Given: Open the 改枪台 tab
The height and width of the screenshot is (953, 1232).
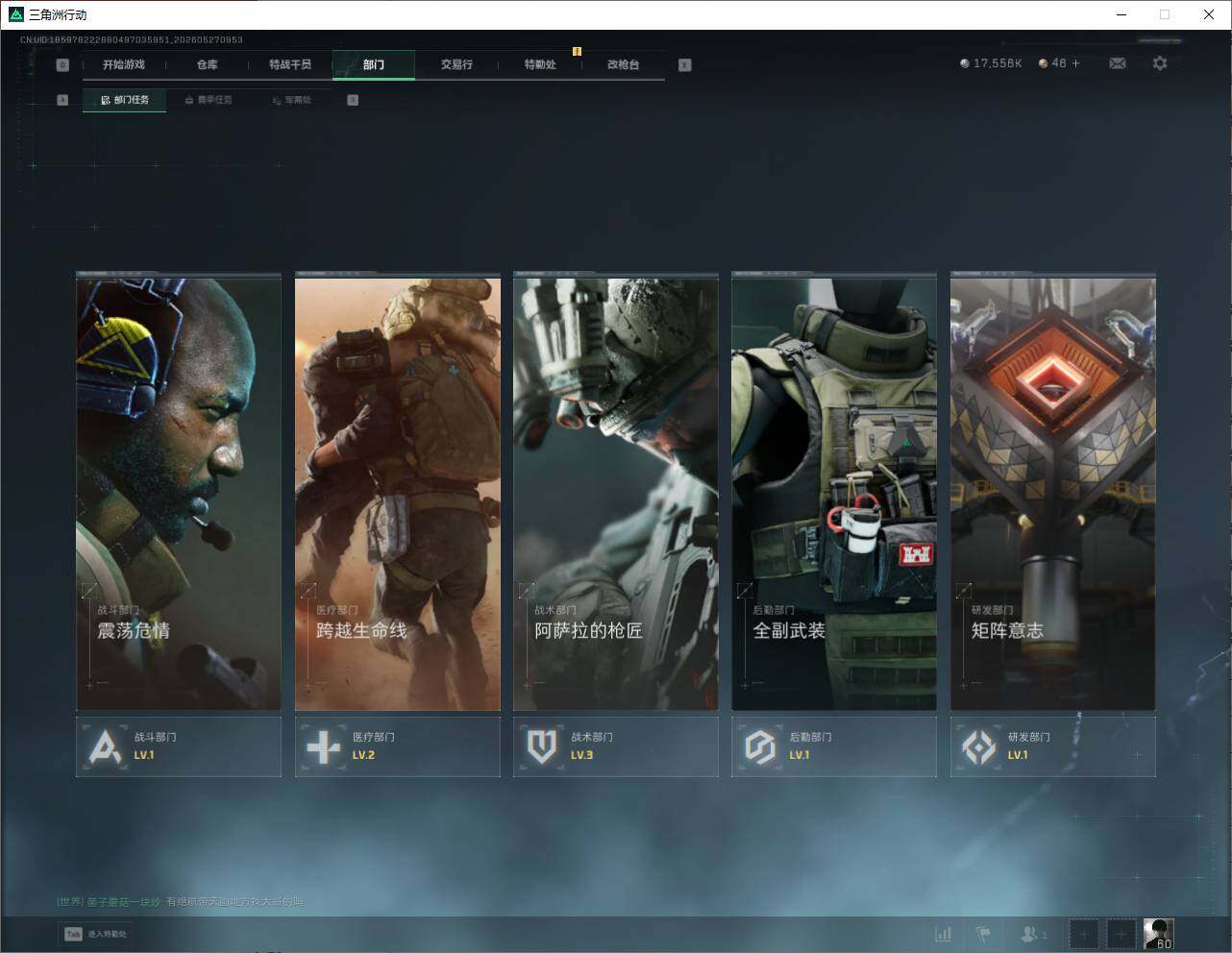Looking at the screenshot, I should click(623, 64).
